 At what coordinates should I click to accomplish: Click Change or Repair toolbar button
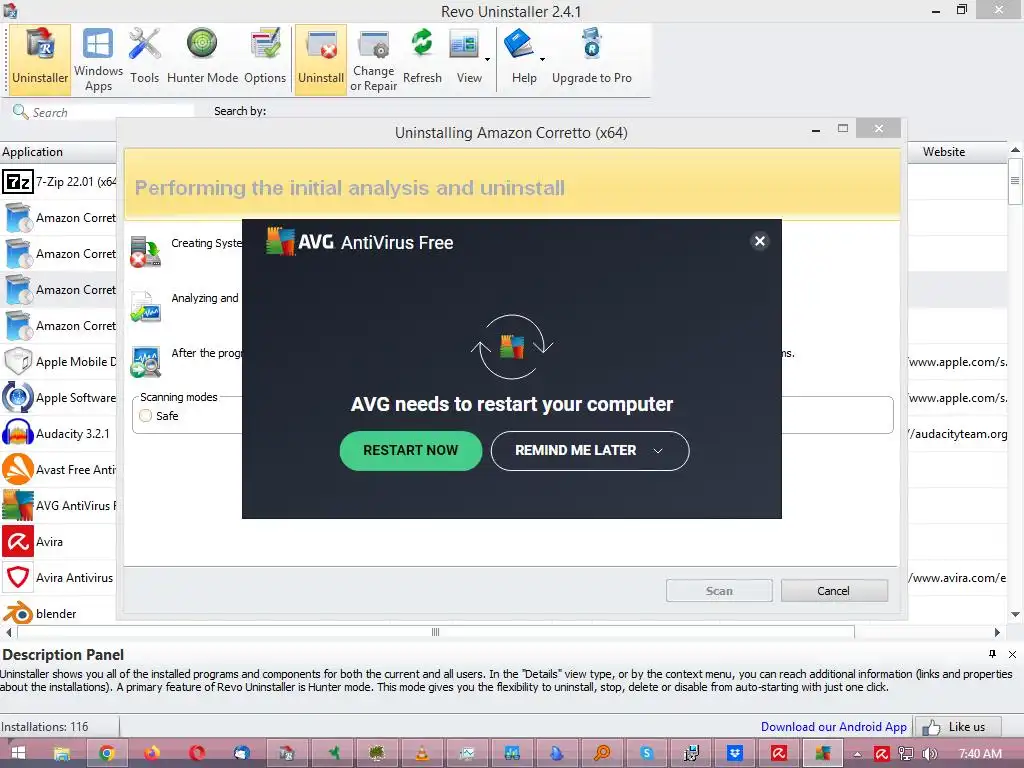[374, 59]
